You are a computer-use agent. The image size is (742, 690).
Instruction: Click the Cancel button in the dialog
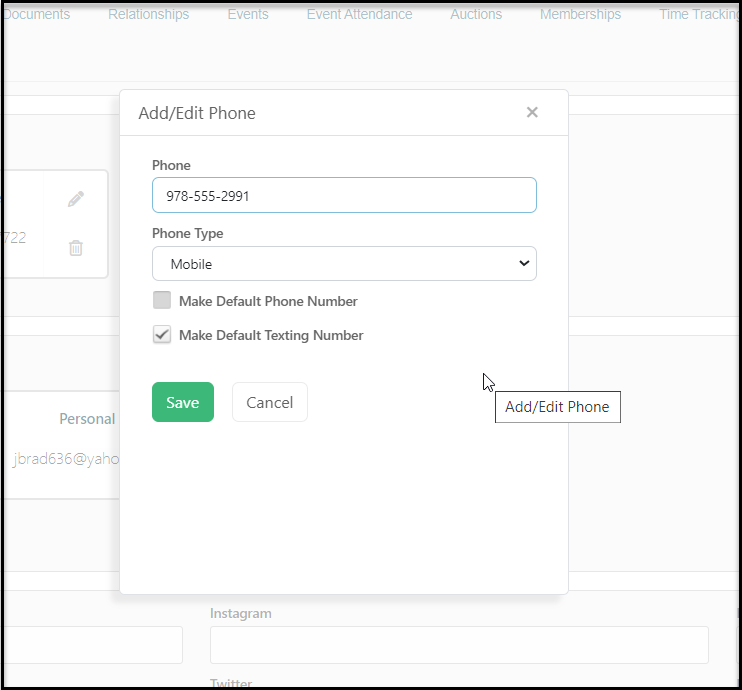pyautogui.click(x=270, y=402)
